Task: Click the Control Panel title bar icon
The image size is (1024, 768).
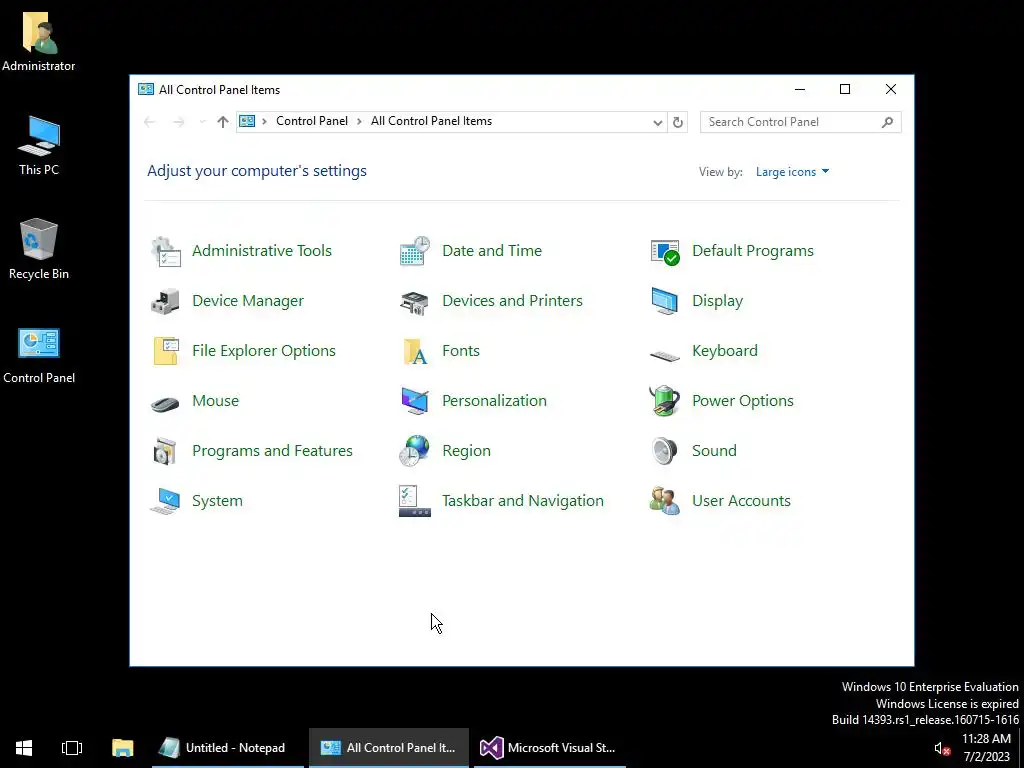Action: 146,89
